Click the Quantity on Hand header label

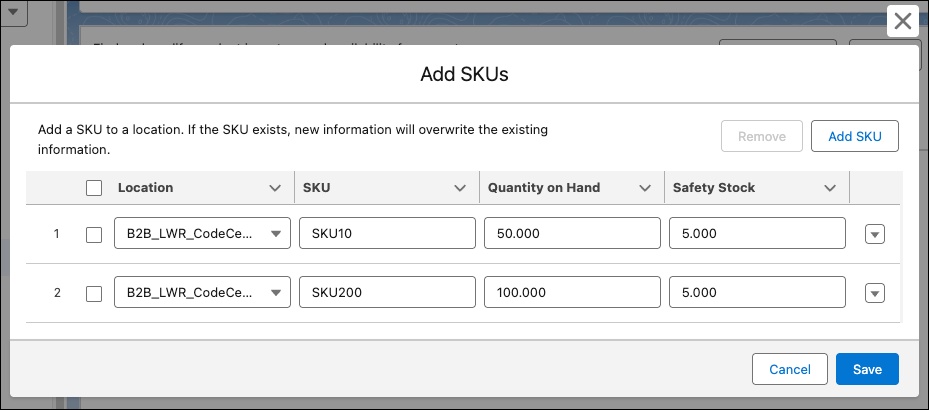[544, 188]
